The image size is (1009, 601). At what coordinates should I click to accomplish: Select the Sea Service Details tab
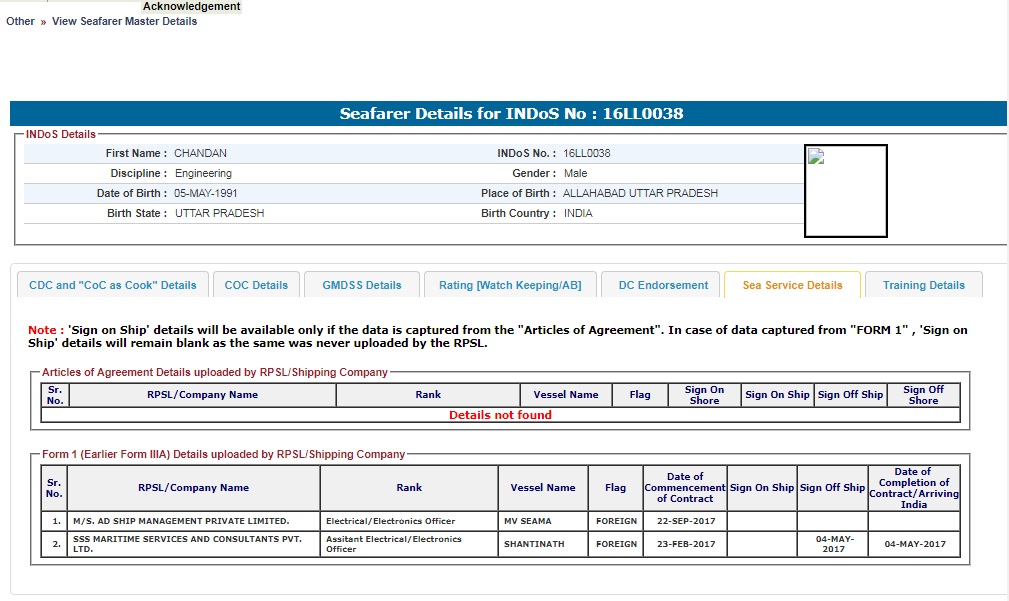792,285
